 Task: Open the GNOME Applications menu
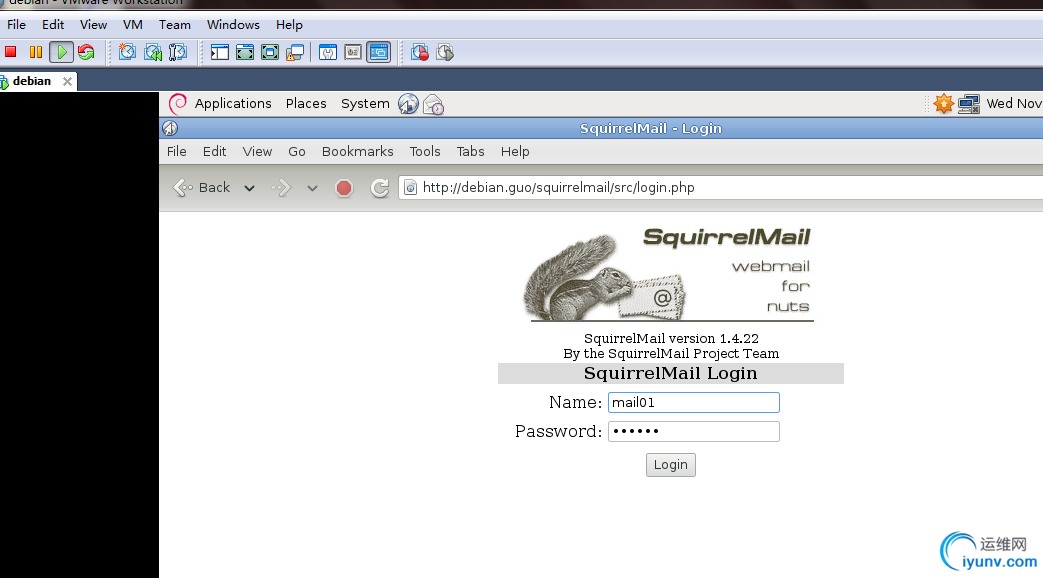click(233, 104)
